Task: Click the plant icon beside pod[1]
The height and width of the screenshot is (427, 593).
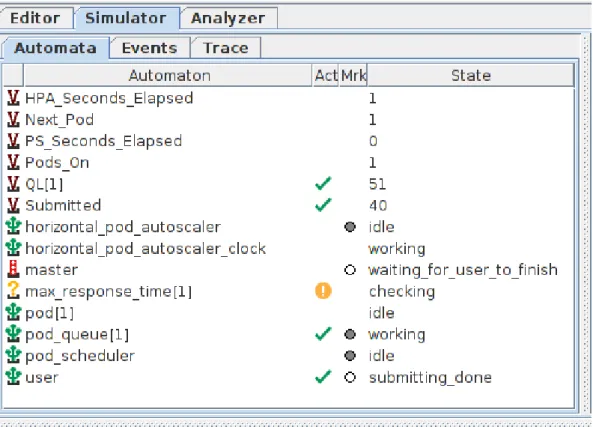Action: coord(13,312)
